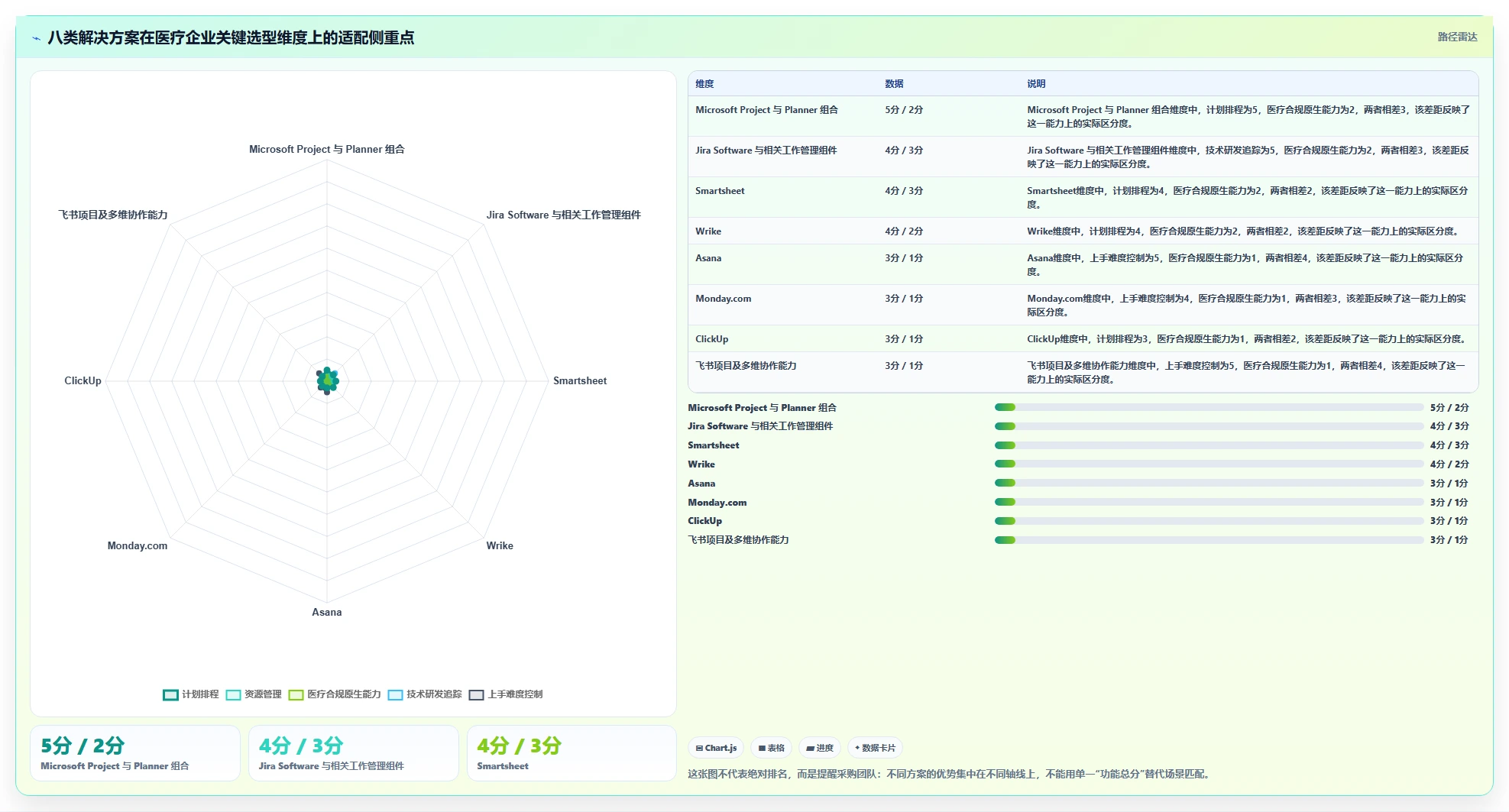This screenshot has height=812, width=1509.
Task: Click the 数据卡片 tag chip
Action: pos(875,748)
